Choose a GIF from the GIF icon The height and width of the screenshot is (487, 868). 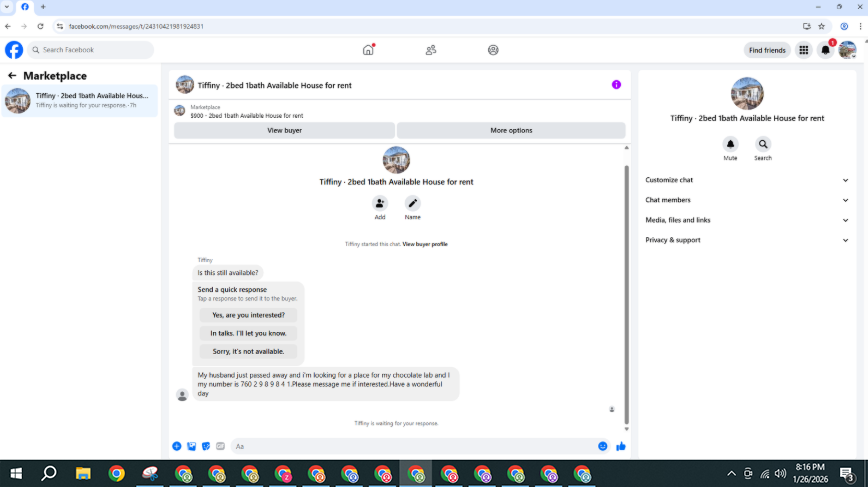coord(220,446)
